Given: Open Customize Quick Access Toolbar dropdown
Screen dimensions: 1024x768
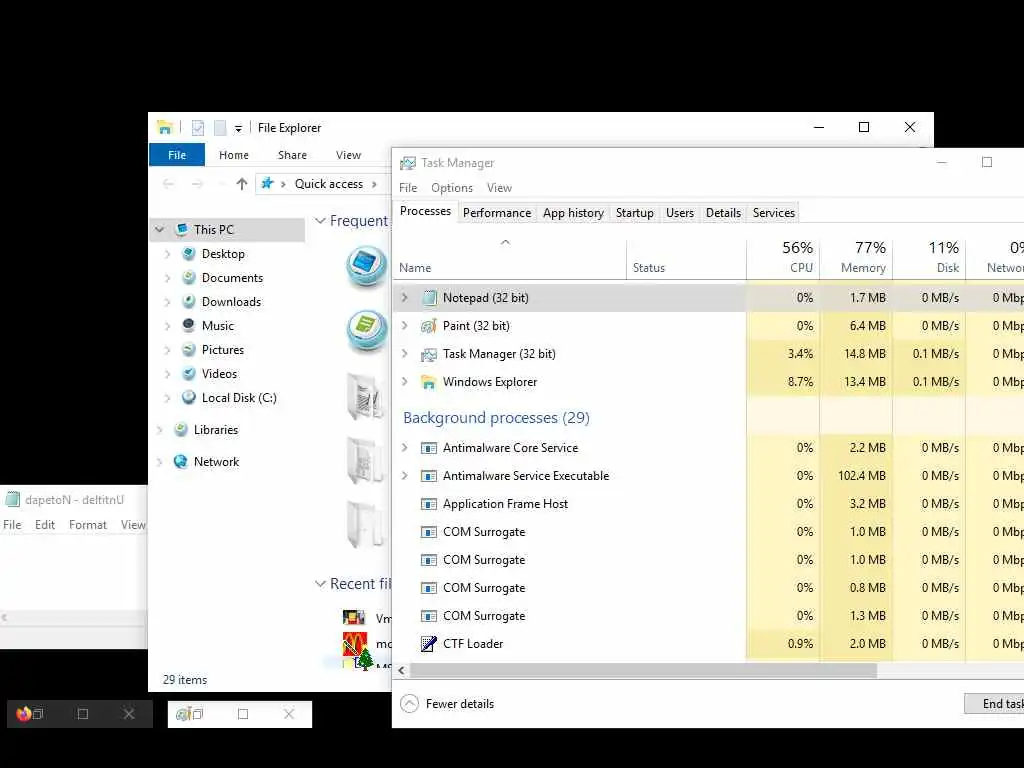Looking at the screenshot, I should click(x=238, y=129).
